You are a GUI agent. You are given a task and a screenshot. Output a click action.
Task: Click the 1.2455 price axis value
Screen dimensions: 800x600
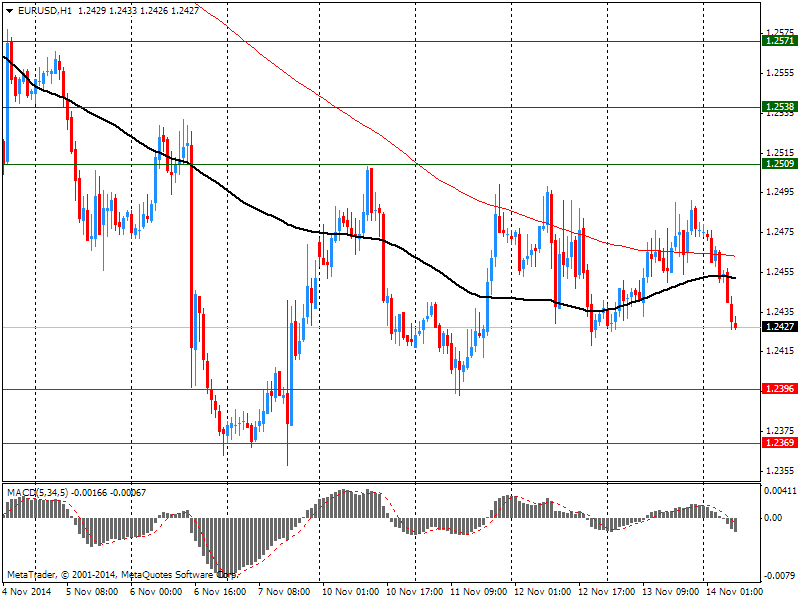[x=780, y=271]
